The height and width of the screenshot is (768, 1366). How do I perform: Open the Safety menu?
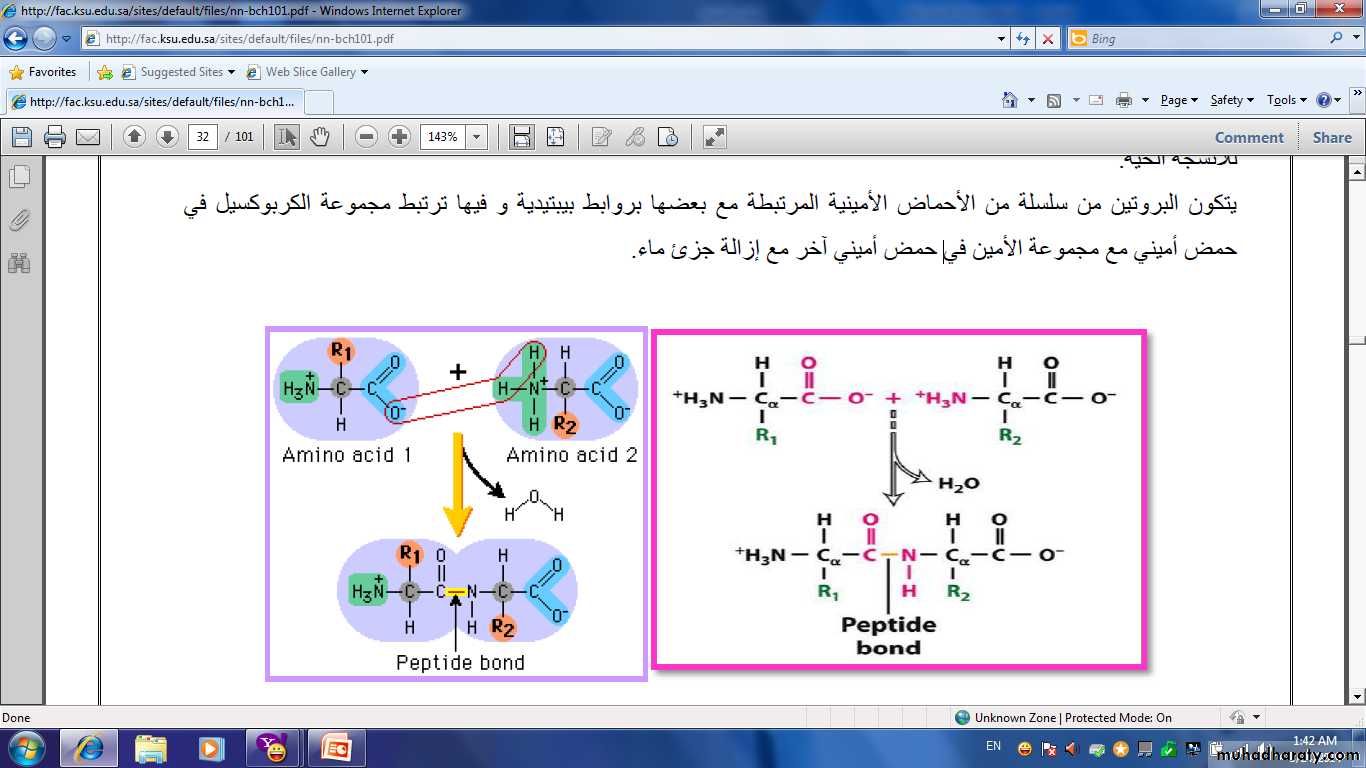point(1232,100)
